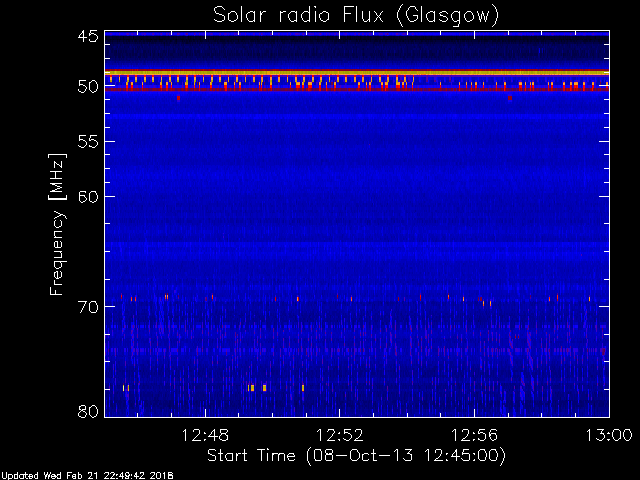Click the 13:00 time tick label
This screenshot has height=480, width=640.
(609, 435)
